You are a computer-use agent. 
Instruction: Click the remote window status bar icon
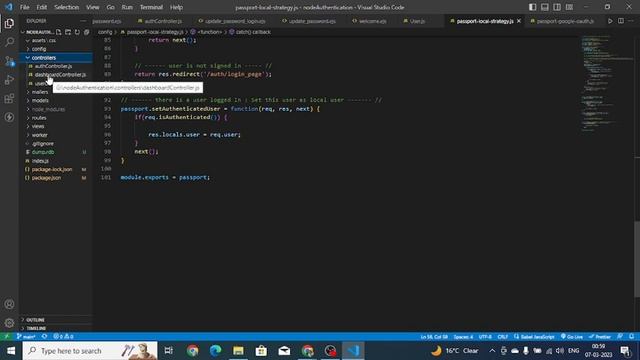point(6,337)
